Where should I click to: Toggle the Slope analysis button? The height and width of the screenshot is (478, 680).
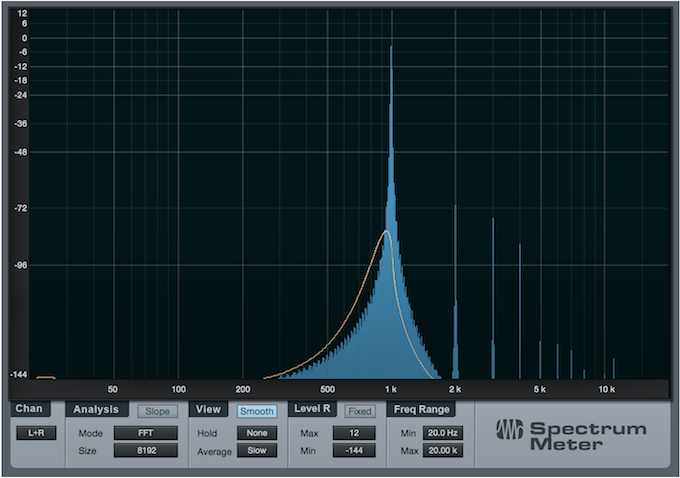pyautogui.click(x=157, y=411)
